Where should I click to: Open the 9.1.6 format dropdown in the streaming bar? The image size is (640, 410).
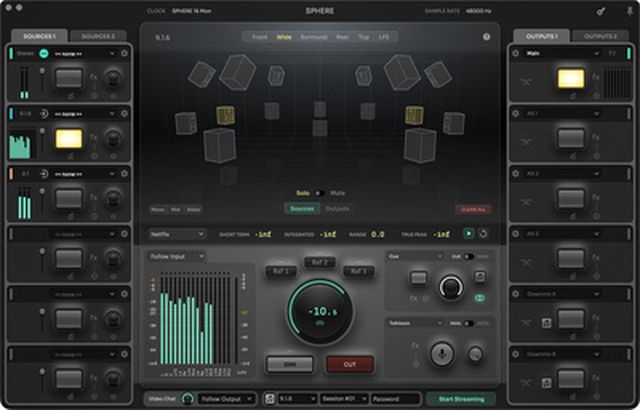point(297,399)
